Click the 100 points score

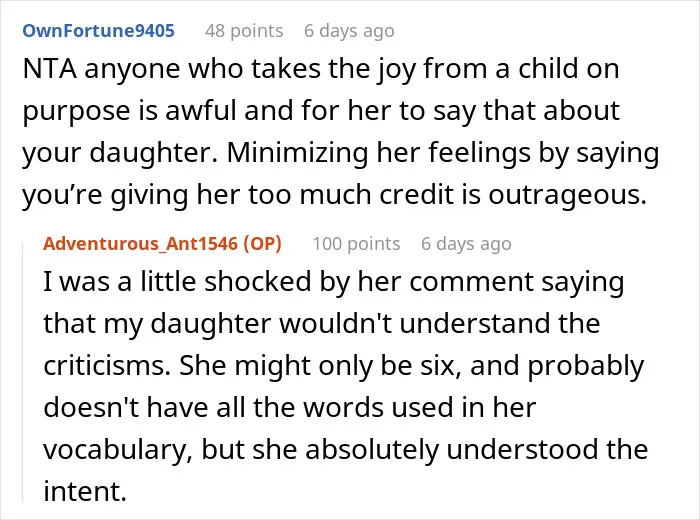[x=356, y=244]
